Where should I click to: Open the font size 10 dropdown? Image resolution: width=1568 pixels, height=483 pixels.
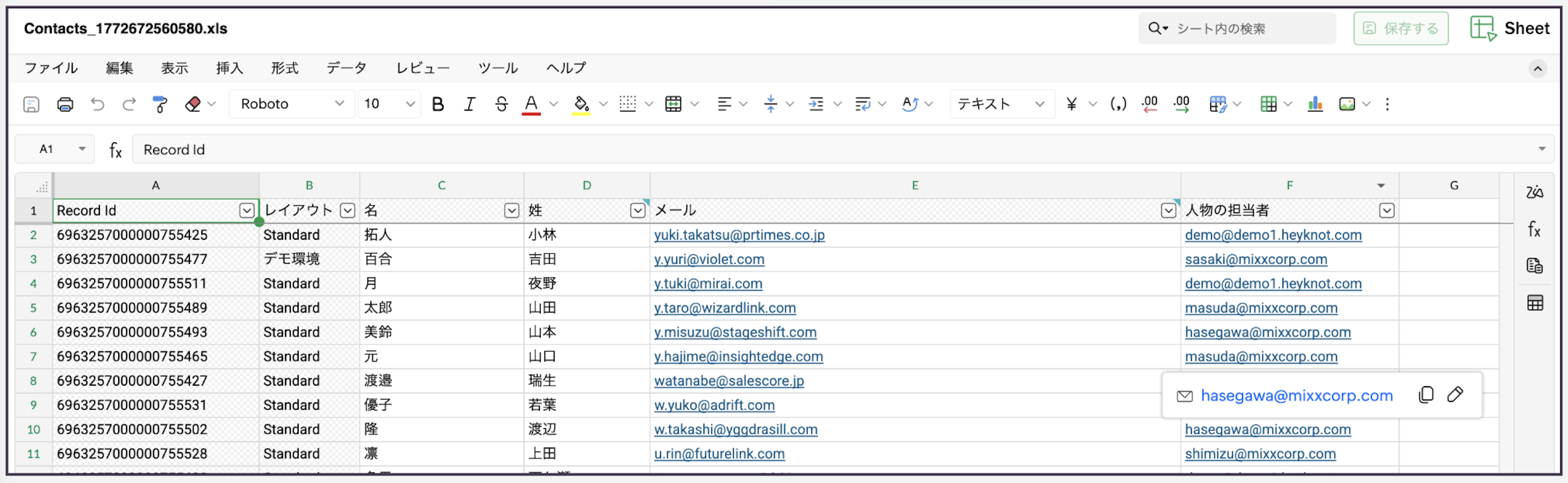tap(389, 104)
